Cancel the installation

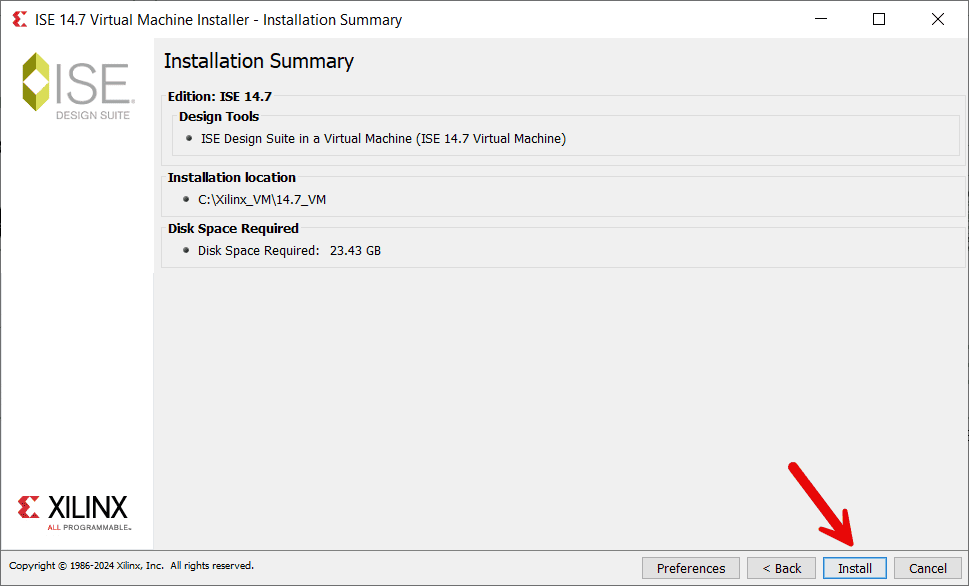pos(927,567)
